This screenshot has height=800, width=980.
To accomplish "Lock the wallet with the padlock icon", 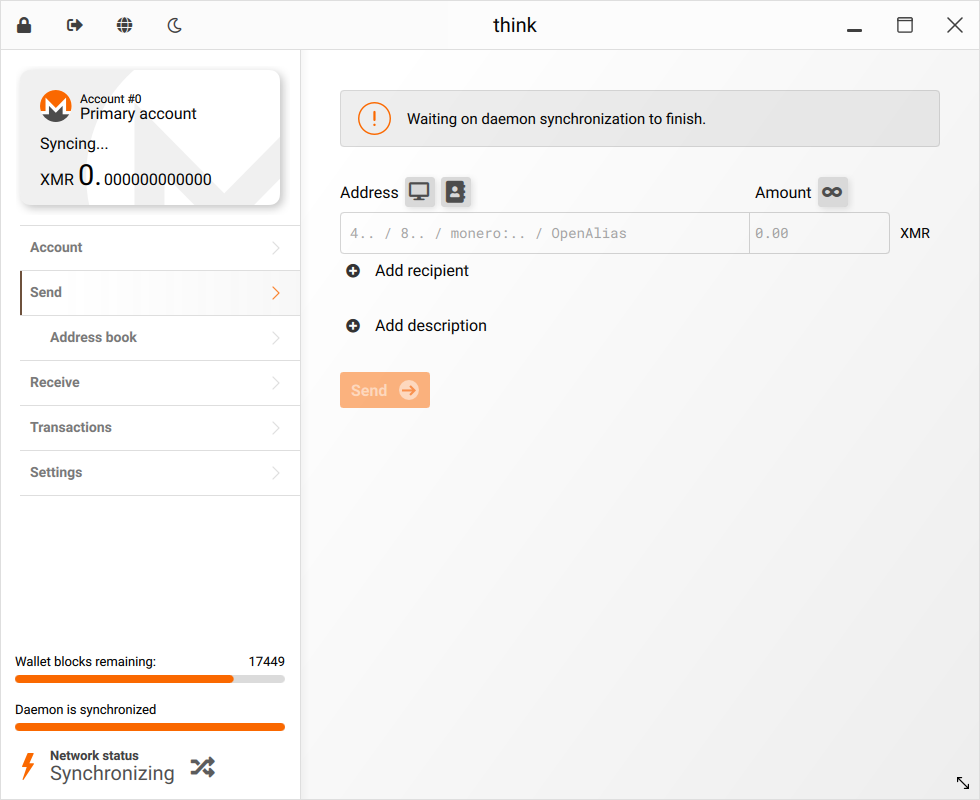I will tap(24, 25).
